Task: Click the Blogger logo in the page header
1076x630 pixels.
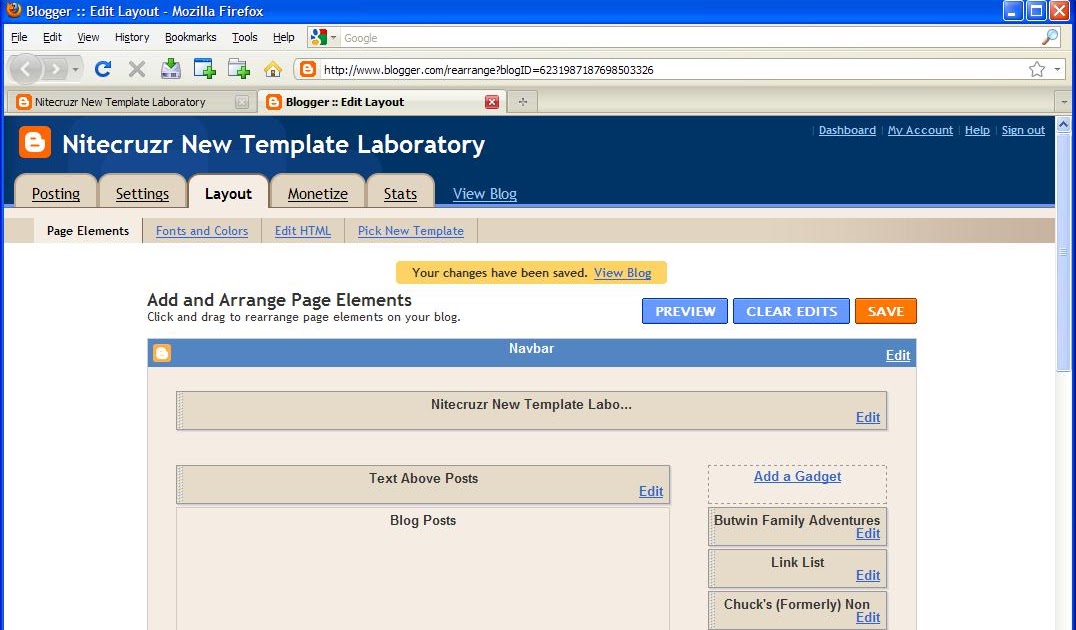Action: pos(35,142)
